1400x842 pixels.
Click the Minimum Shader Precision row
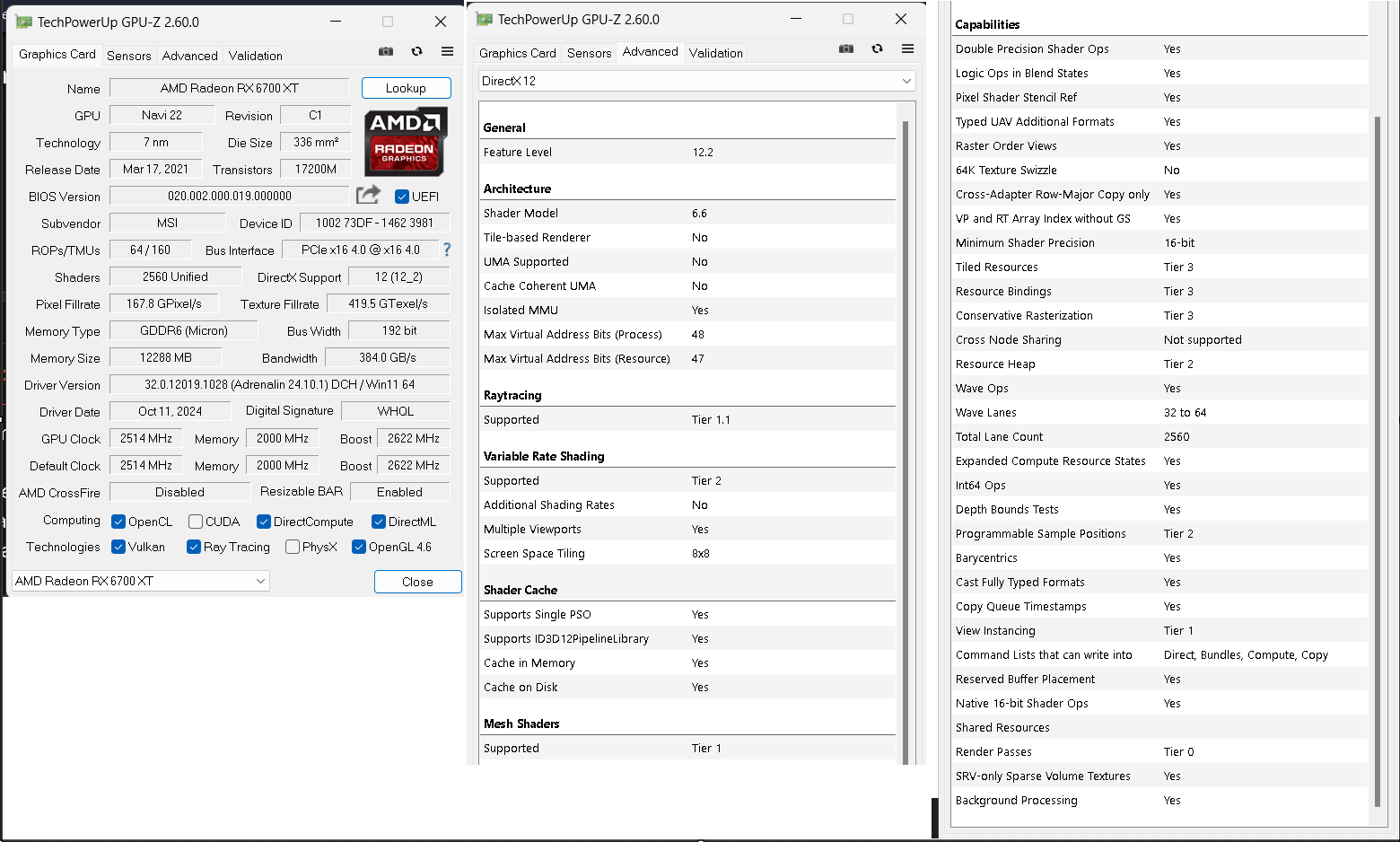(x=1159, y=242)
